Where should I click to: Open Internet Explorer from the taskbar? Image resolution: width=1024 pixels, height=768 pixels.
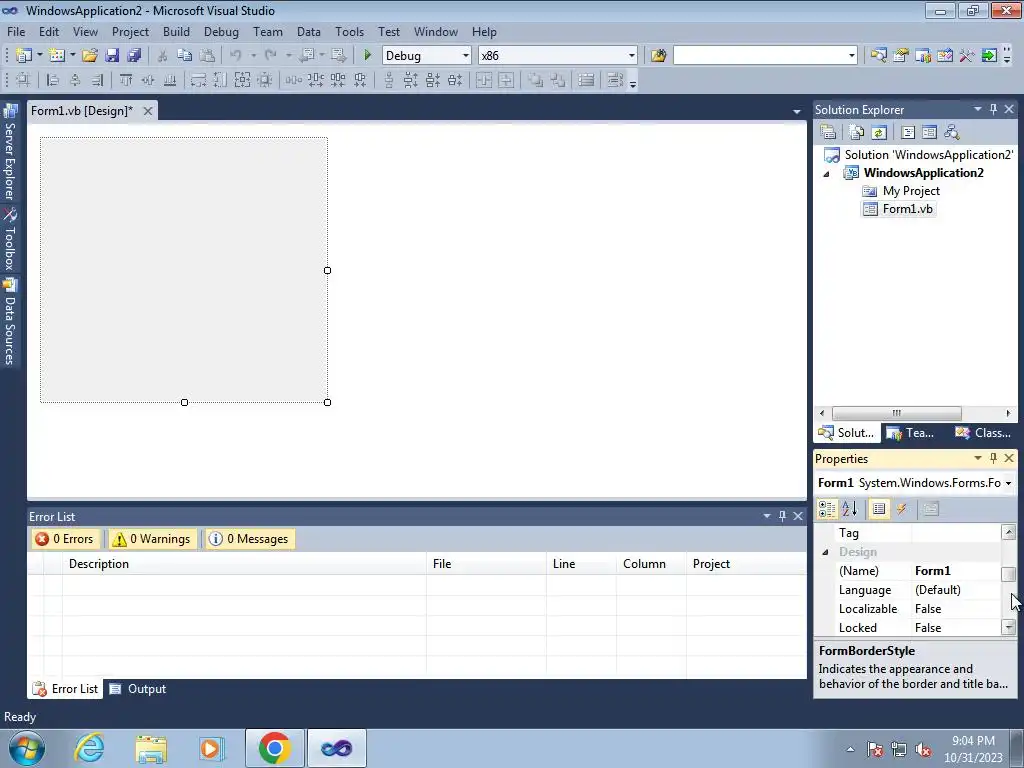click(x=89, y=748)
